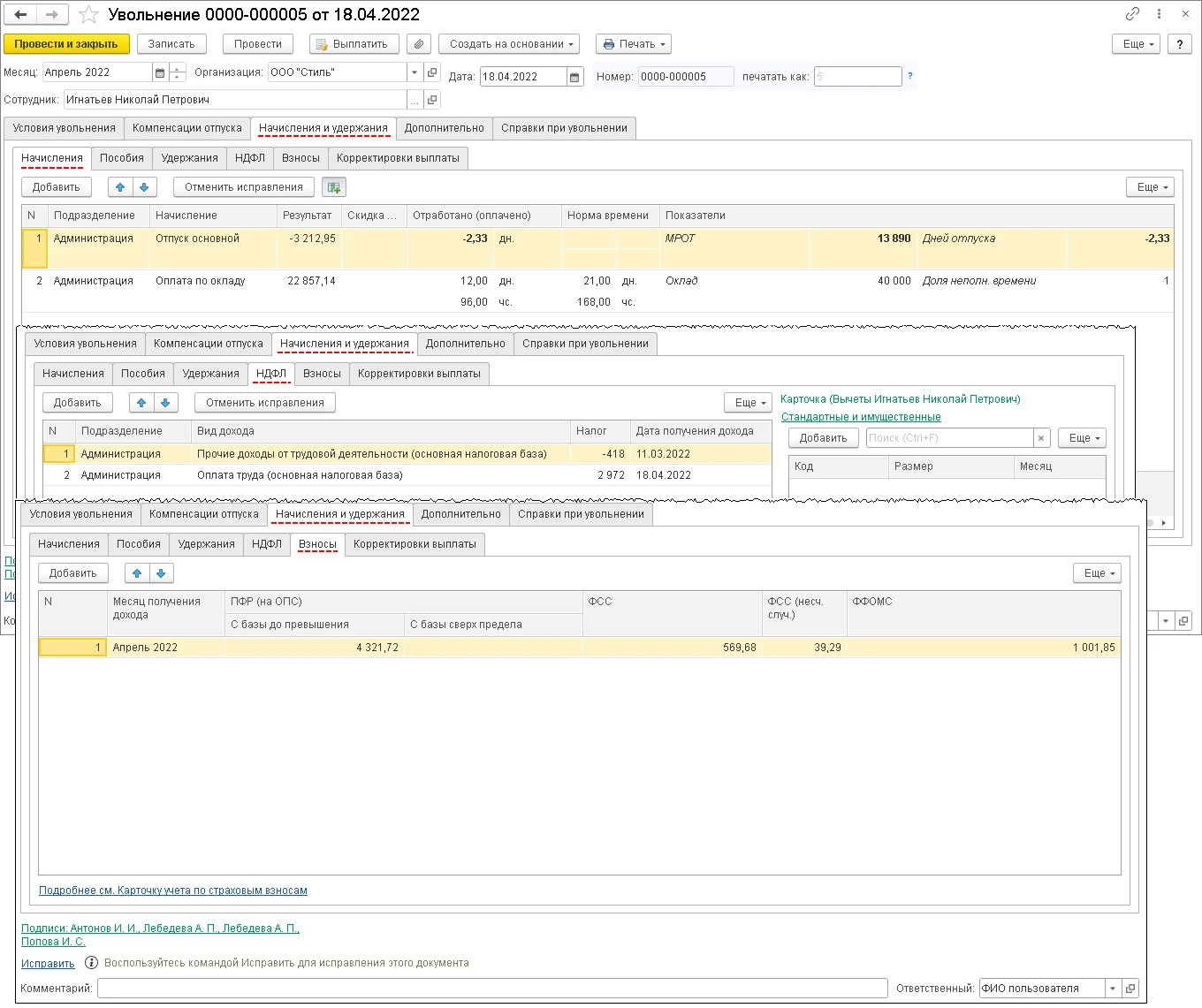Move the row down in the Взносы panel
Image resolution: width=1202 pixels, height=1008 pixels.
161,573
